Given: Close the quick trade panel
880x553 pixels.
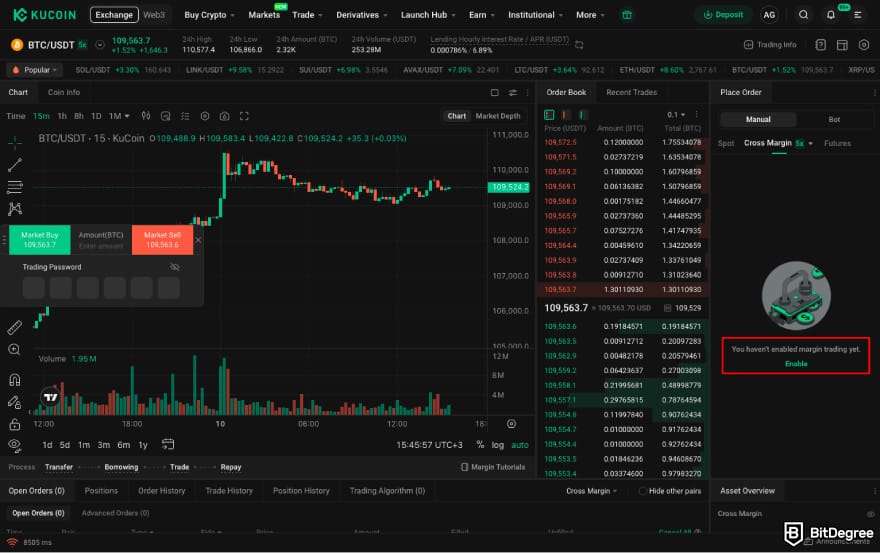Looking at the screenshot, I should (x=198, y=240).
